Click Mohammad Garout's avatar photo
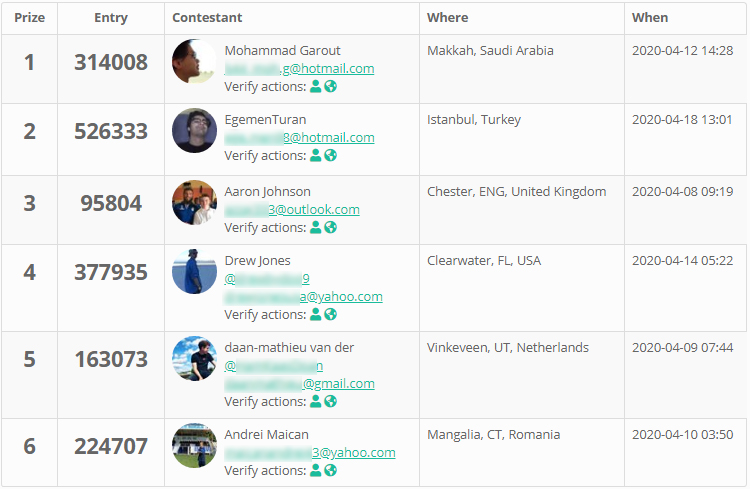 (x=194, y=62)
